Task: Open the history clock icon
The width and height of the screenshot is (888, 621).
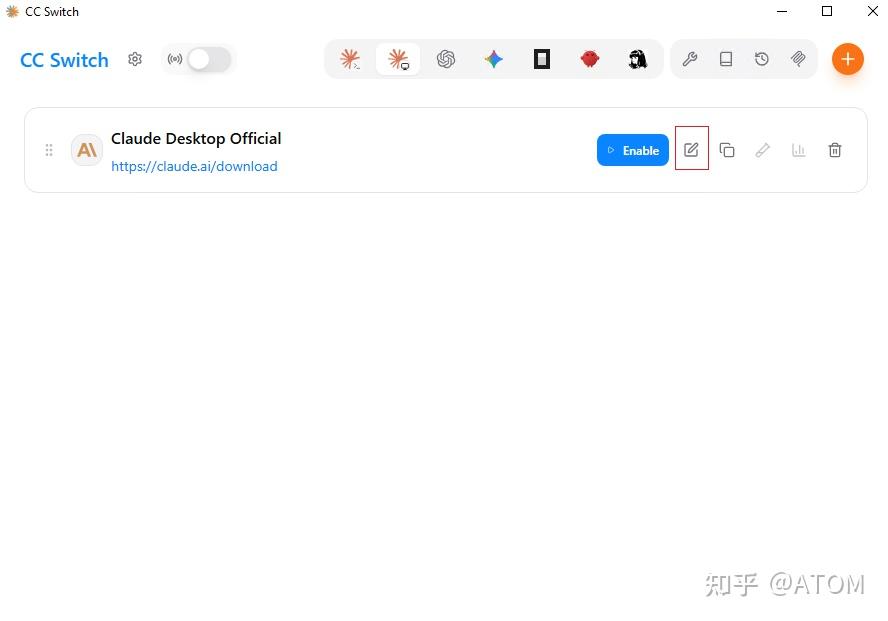Action: coord(762,59)
